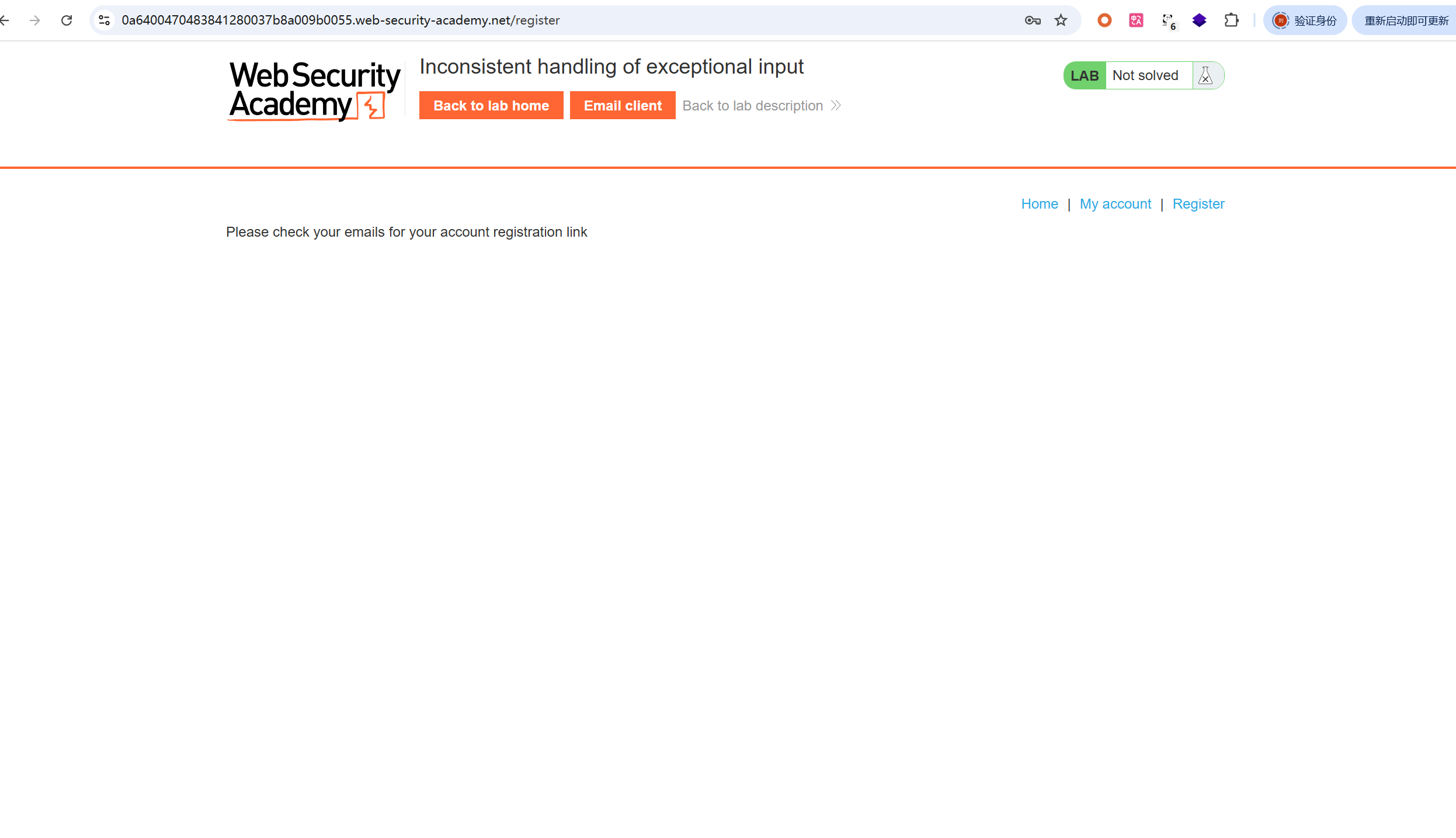
Task: Click the browser forward arrow
Action: 35,20
